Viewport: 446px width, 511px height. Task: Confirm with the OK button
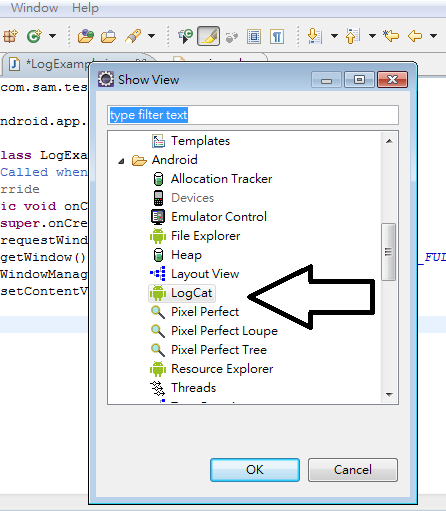(x=255, y=470)
